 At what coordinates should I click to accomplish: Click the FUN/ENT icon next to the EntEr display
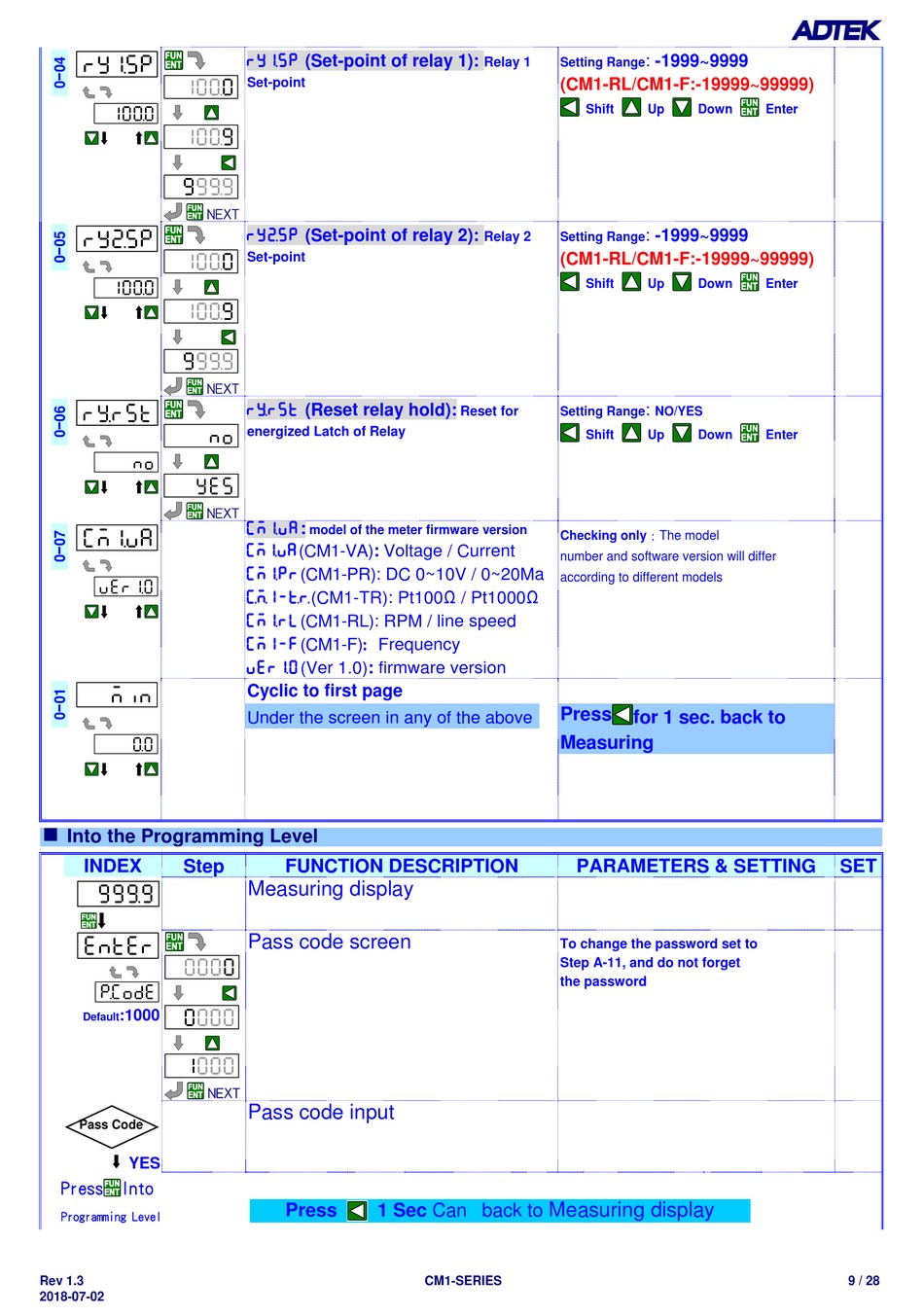point(174,942)
